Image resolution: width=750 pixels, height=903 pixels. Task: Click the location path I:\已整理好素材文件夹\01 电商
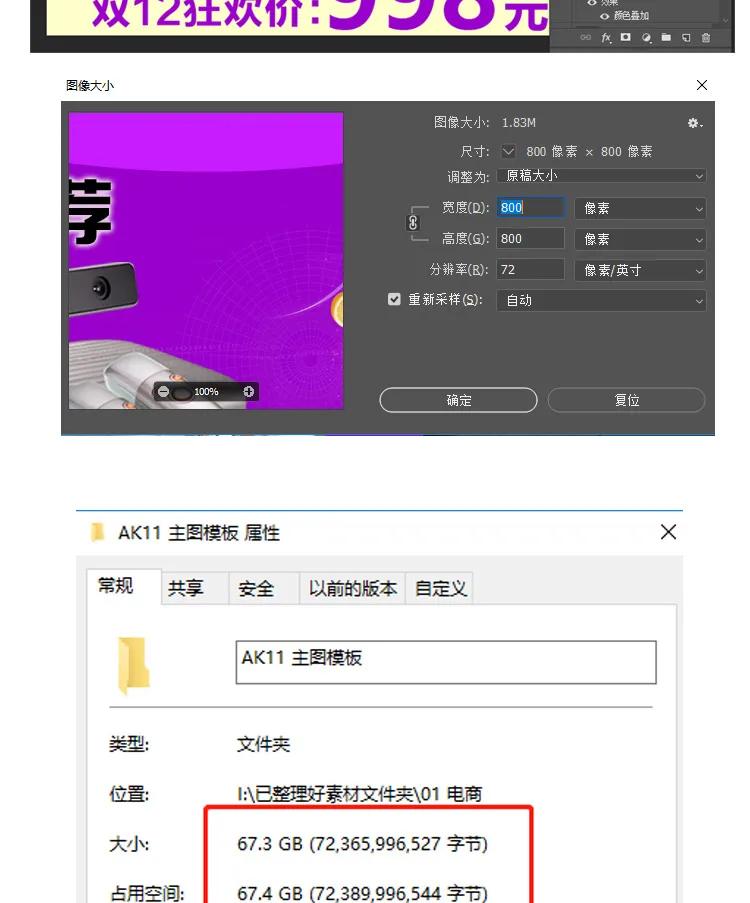pos(359,795)
